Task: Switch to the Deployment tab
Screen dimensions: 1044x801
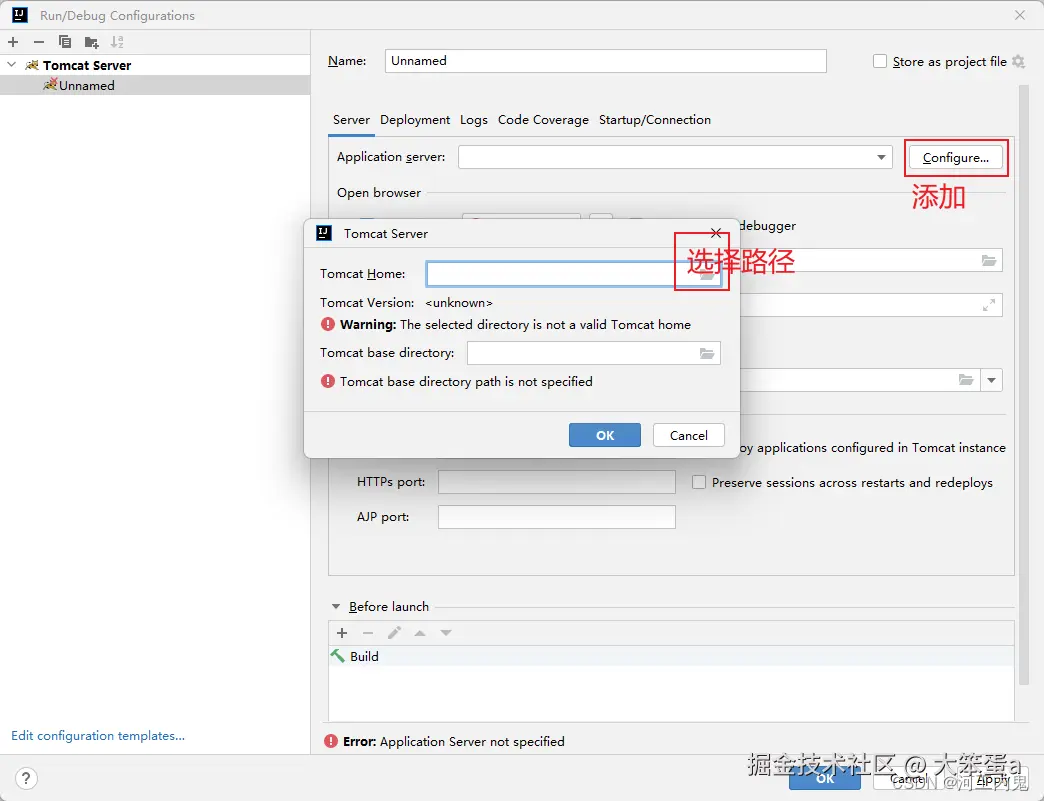Action: tap(415, 120)
